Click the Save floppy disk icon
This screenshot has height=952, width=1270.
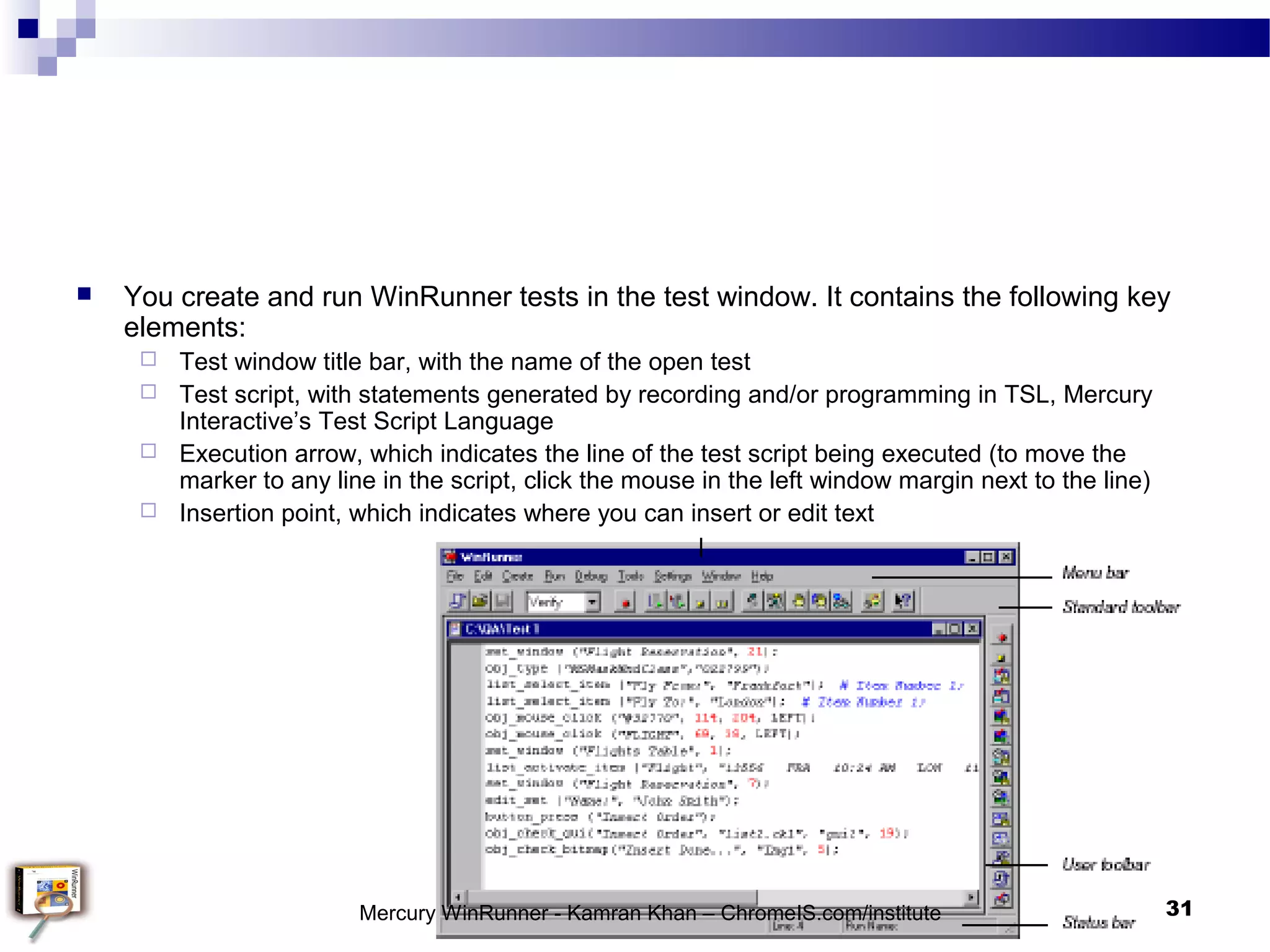[502, 601]
